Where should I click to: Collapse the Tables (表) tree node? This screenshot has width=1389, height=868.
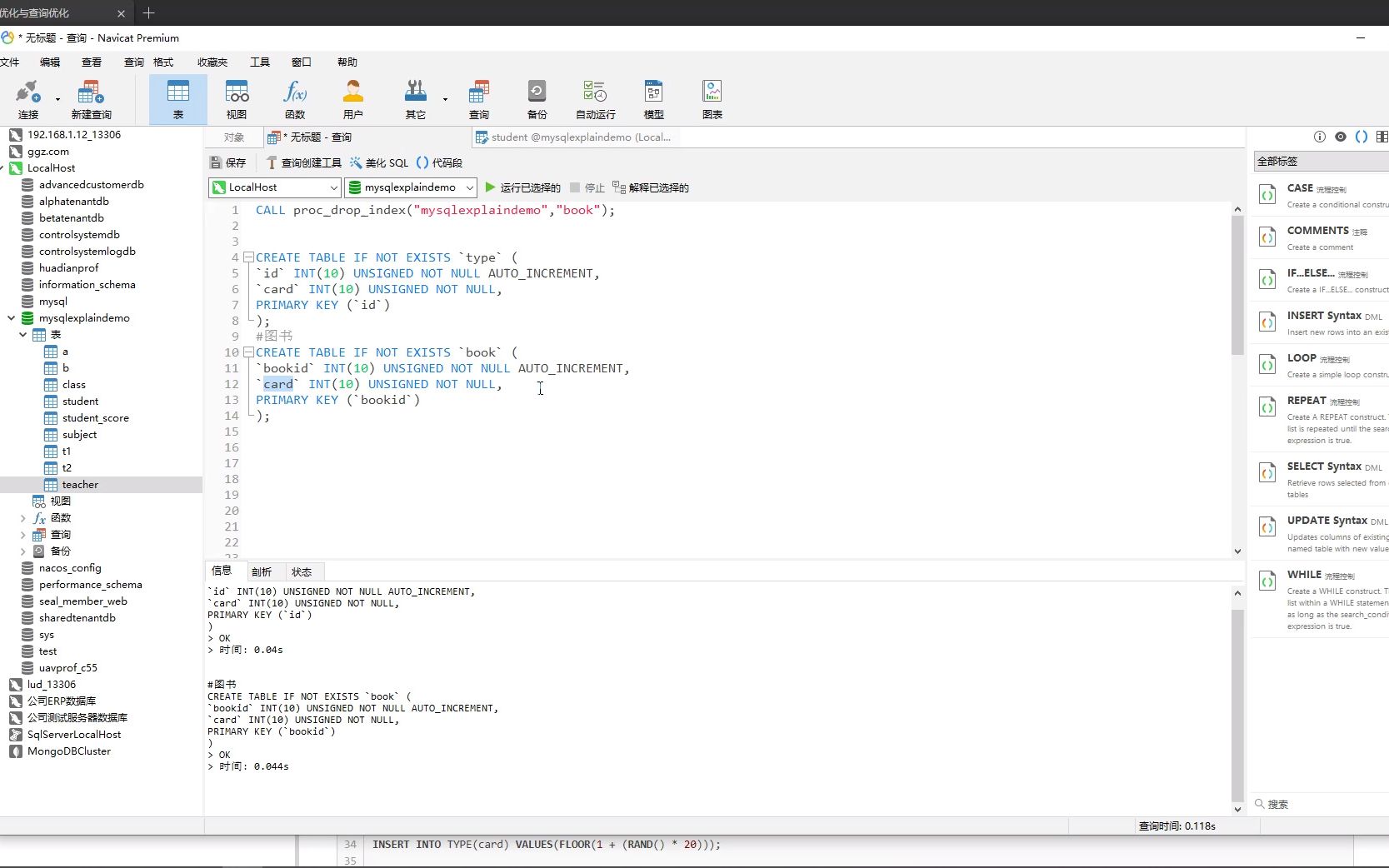[x=22, y=335]
